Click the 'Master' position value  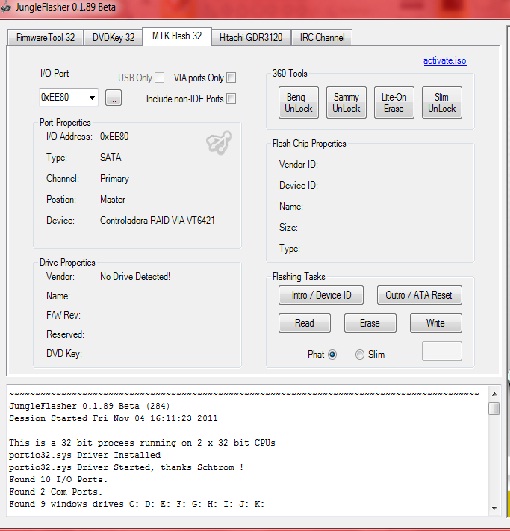(113, 199)
